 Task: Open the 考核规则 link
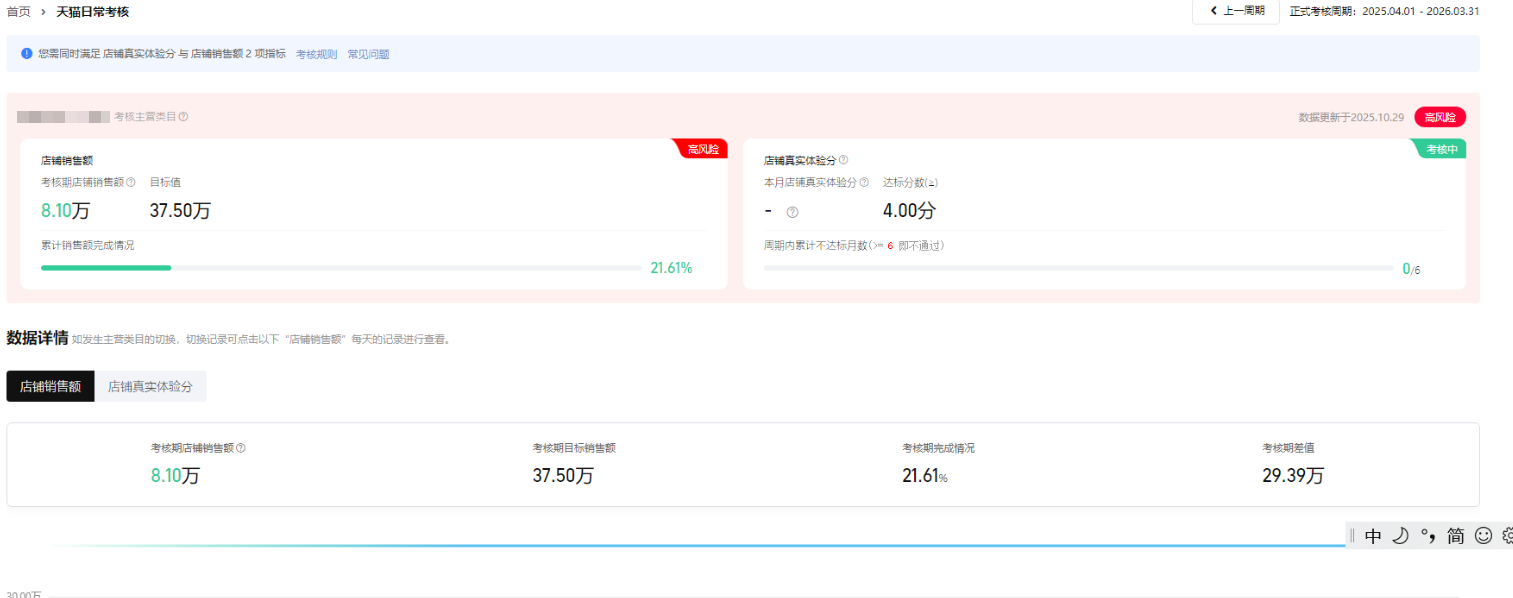[x=316, y=55]
